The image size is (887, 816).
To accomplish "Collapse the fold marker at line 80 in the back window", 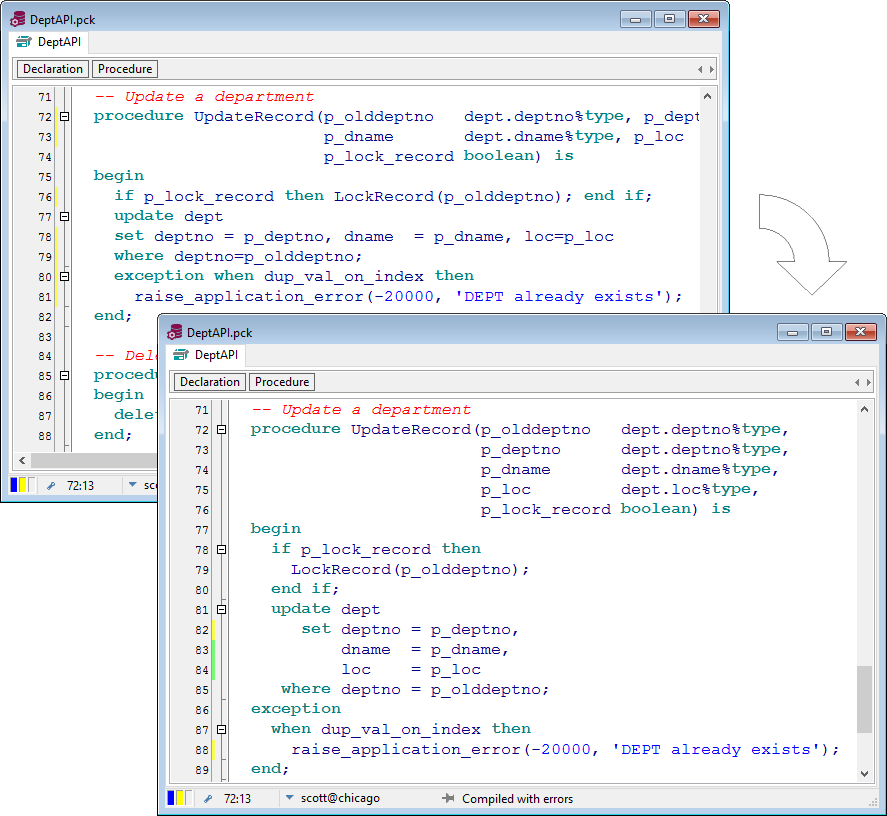I will (64, 277).
